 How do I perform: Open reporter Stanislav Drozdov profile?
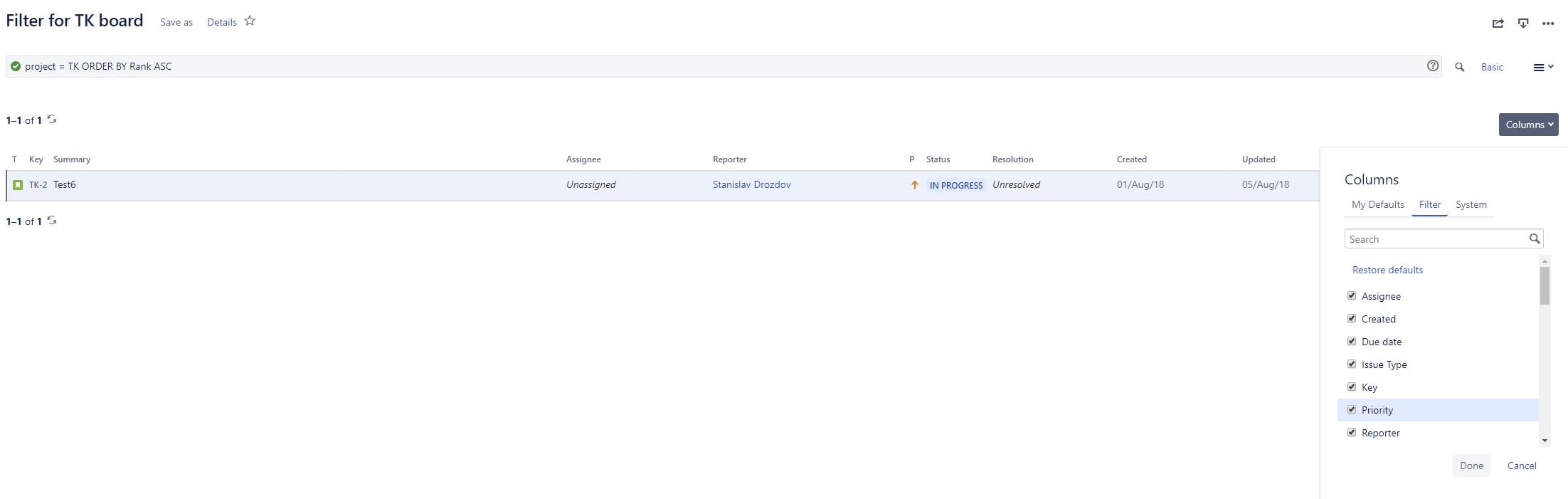(x=751, y=184)
